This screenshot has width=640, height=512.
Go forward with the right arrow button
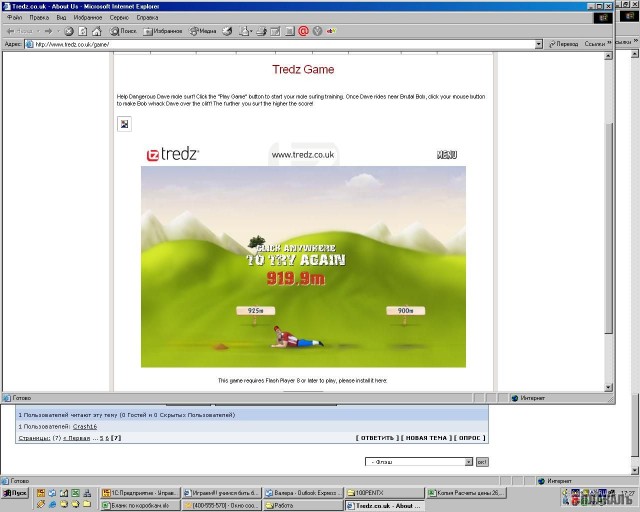[49, 31]
